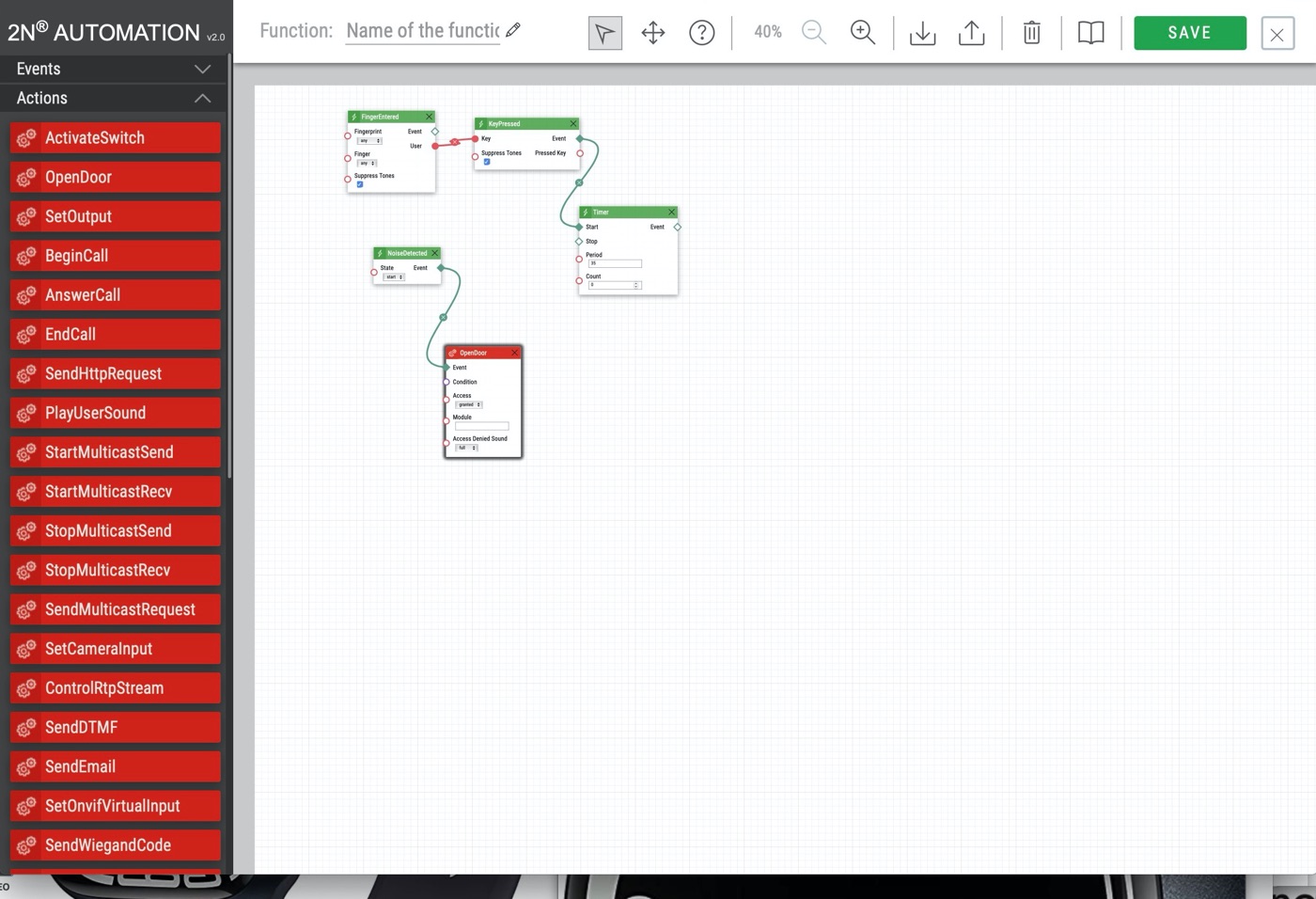This screenshot has height=899, width=1316.
Task: Delete the KeyPressed-to-Timer connection
Action: click(579, 182)
